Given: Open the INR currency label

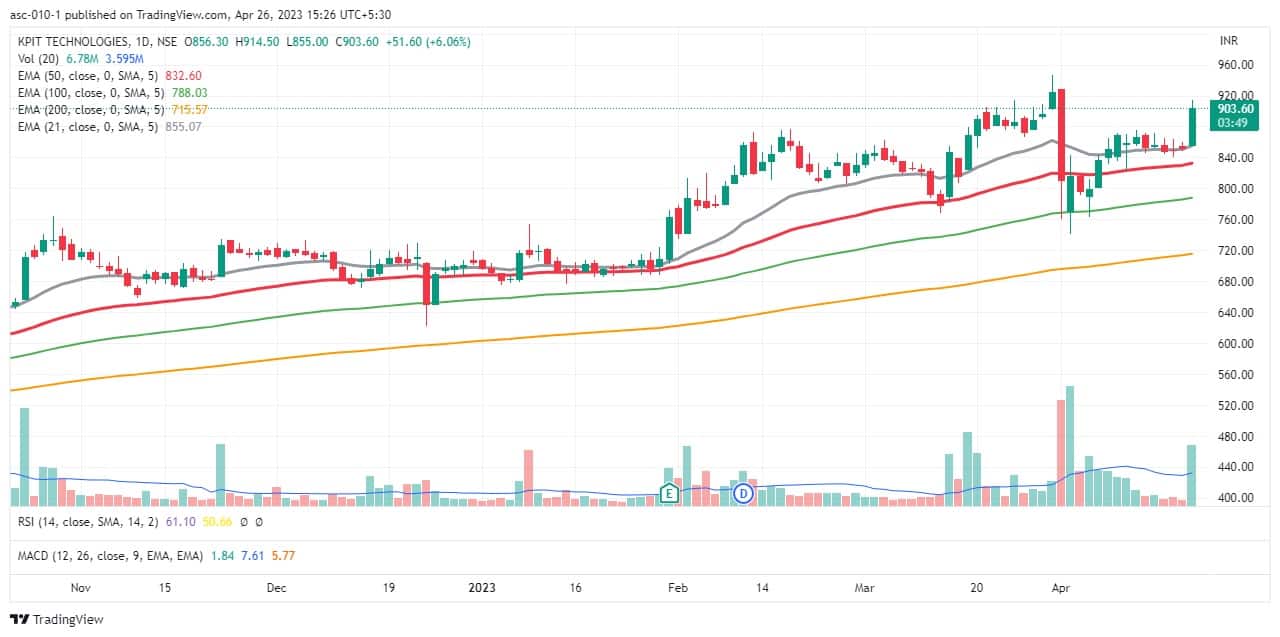Looking at the screenshot, I should 1229,42.
